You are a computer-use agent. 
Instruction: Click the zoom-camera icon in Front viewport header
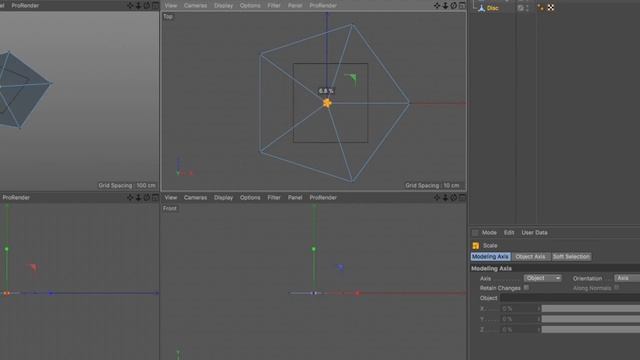click(x=445, y=198)
